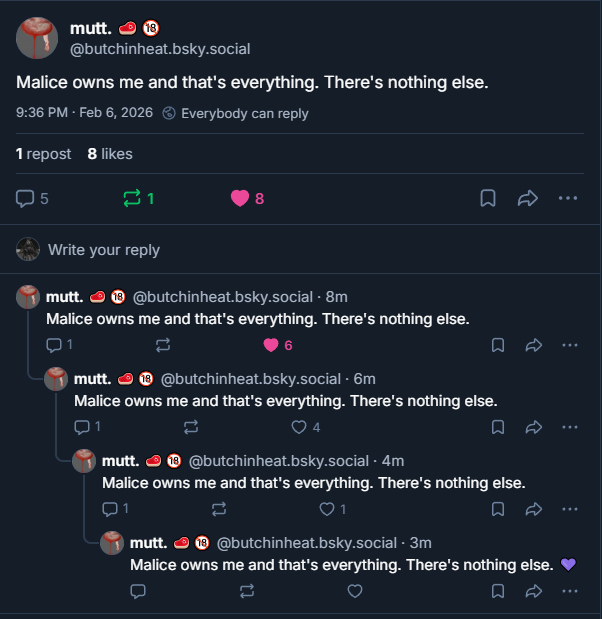This screenshot has width=602, height=619.
Task: Reply to the 3m post
Action: pos(138,591)
